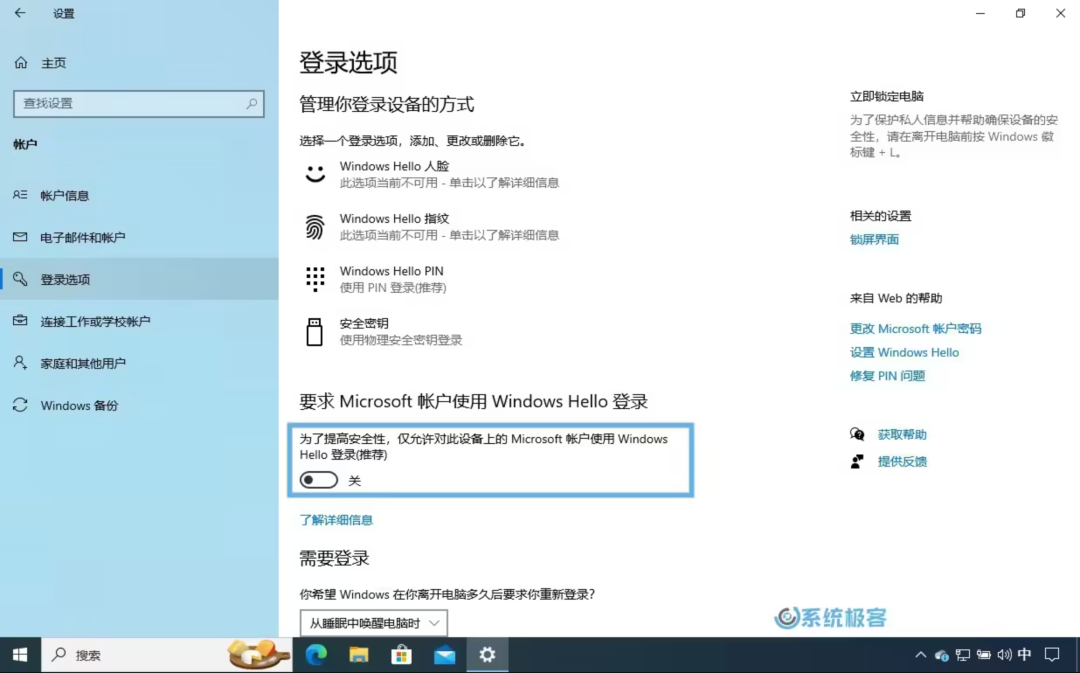Click the 连接工作或学校帐户 briefcase icon
This screenshot has width=1080, height=673.
pyautogui.click(x=20, y=320)
